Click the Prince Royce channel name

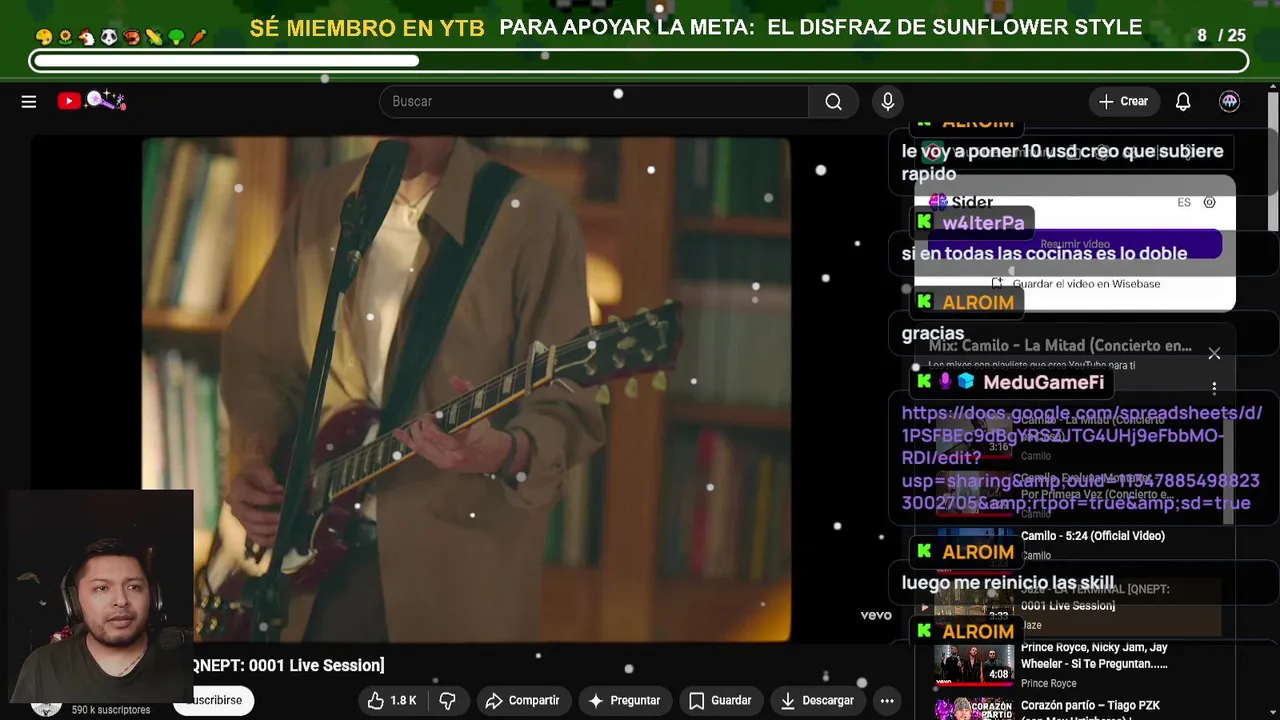point(1048,684)
